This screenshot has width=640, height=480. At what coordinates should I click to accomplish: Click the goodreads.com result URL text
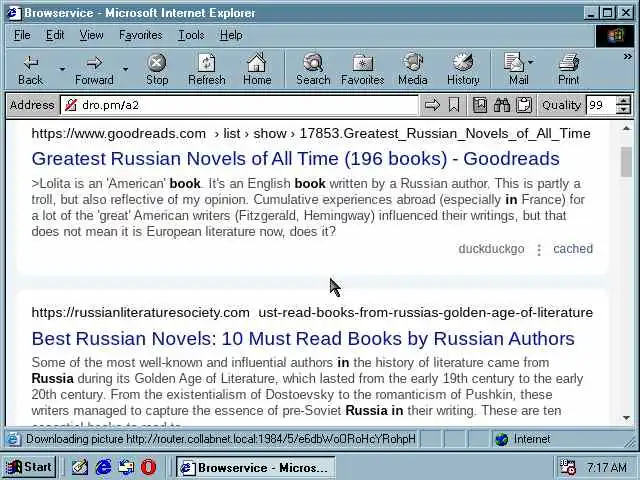click(x=311, y=133)
